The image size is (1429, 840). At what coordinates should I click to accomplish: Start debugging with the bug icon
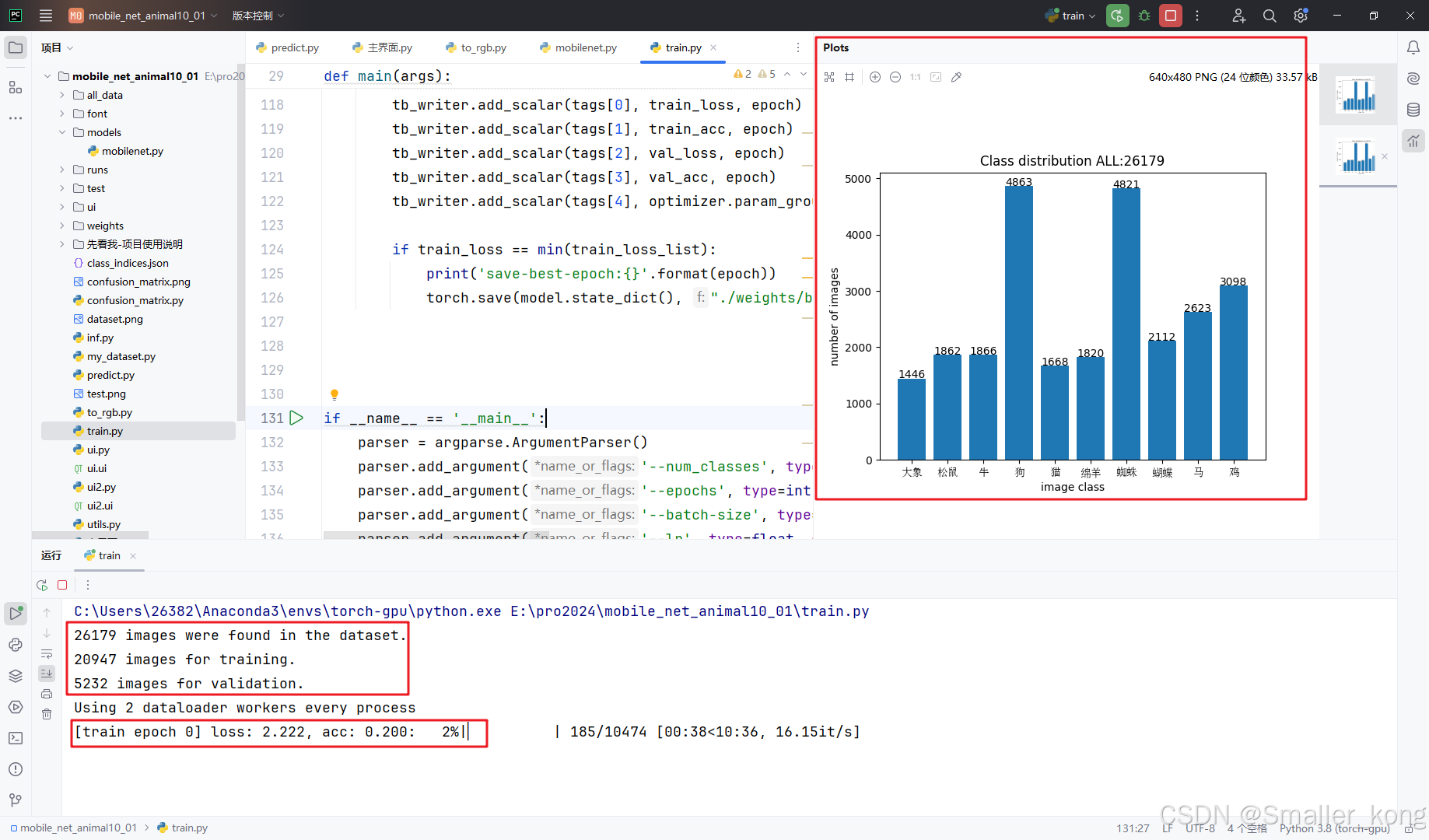coord(1144,16)
